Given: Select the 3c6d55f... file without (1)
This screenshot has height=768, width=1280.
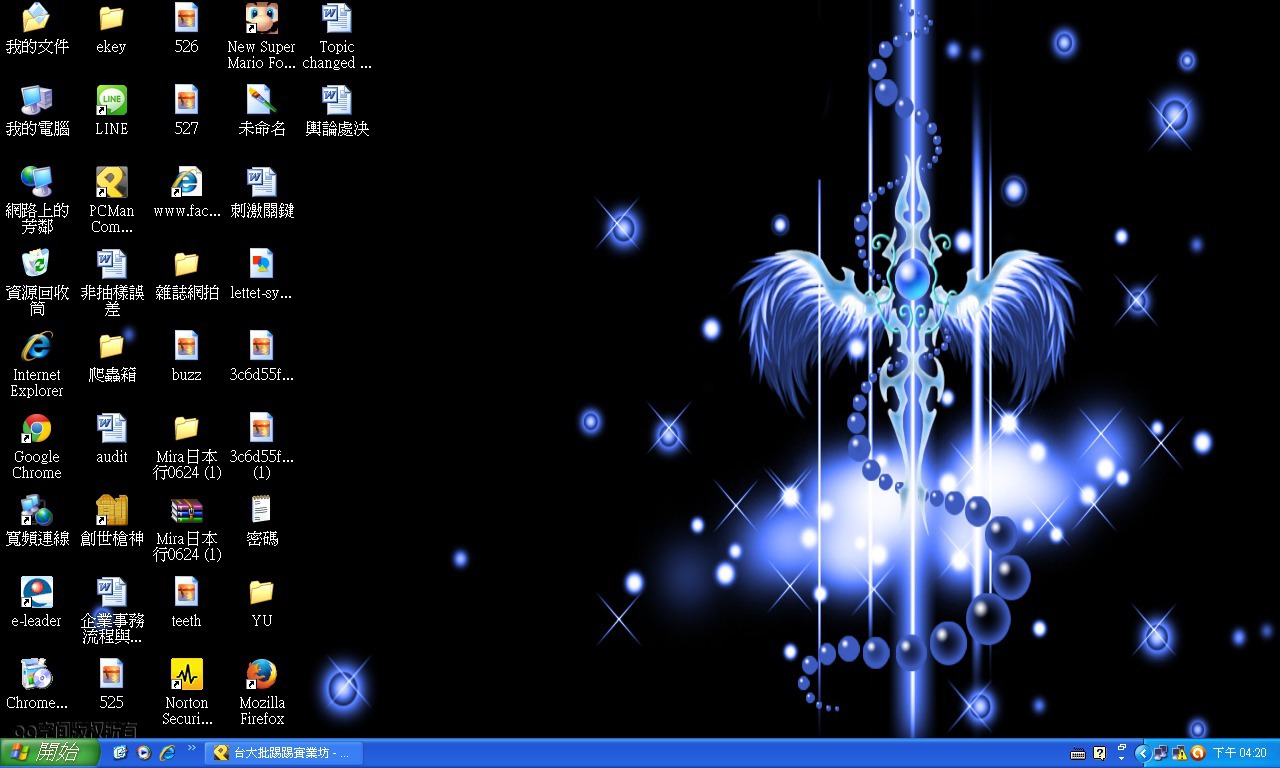Looking at the screenshot, I should pyautogui.click(x=262, y=346).
